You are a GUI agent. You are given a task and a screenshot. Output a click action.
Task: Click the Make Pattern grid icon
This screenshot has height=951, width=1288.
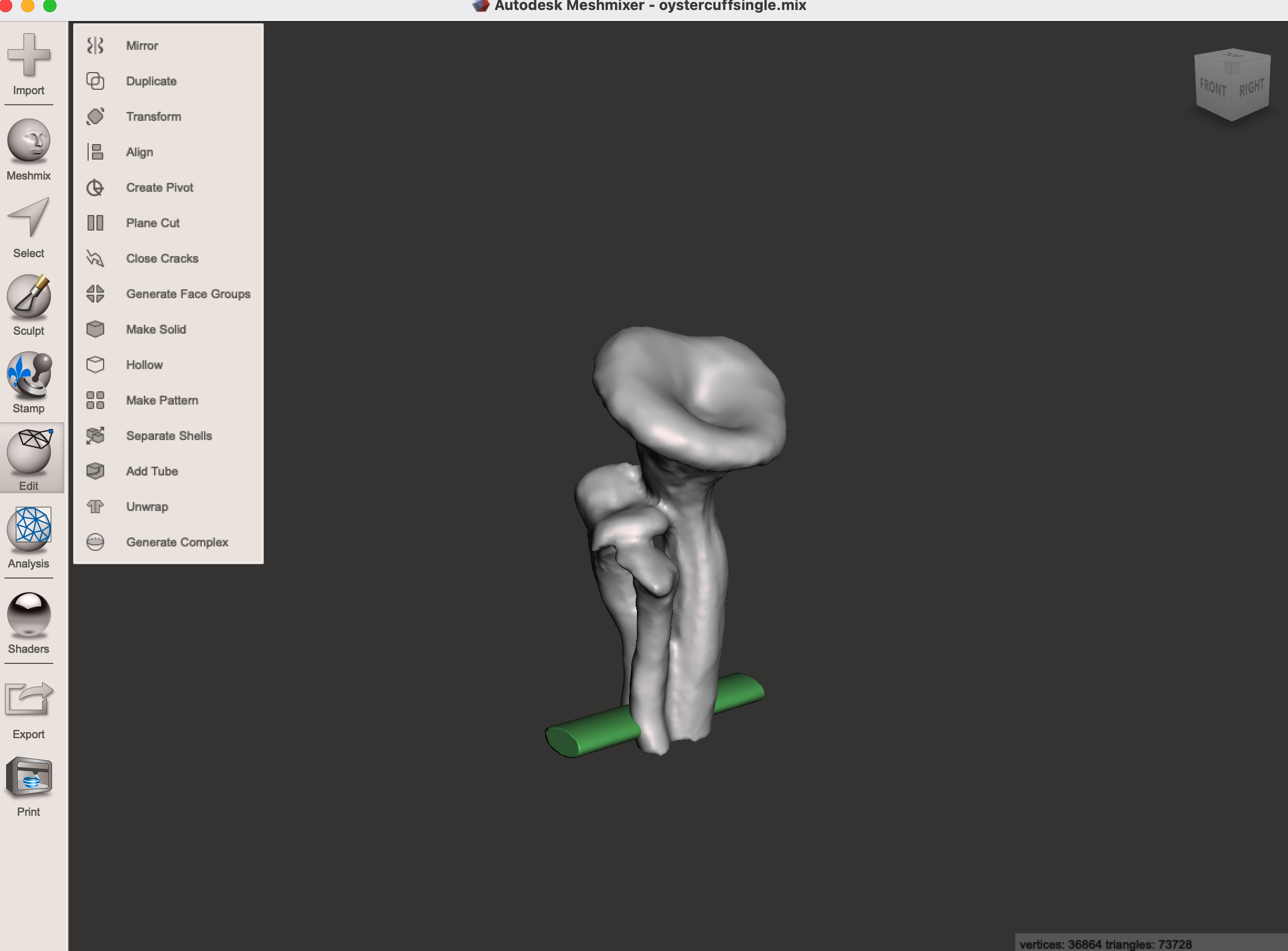(x=95, y=400)
